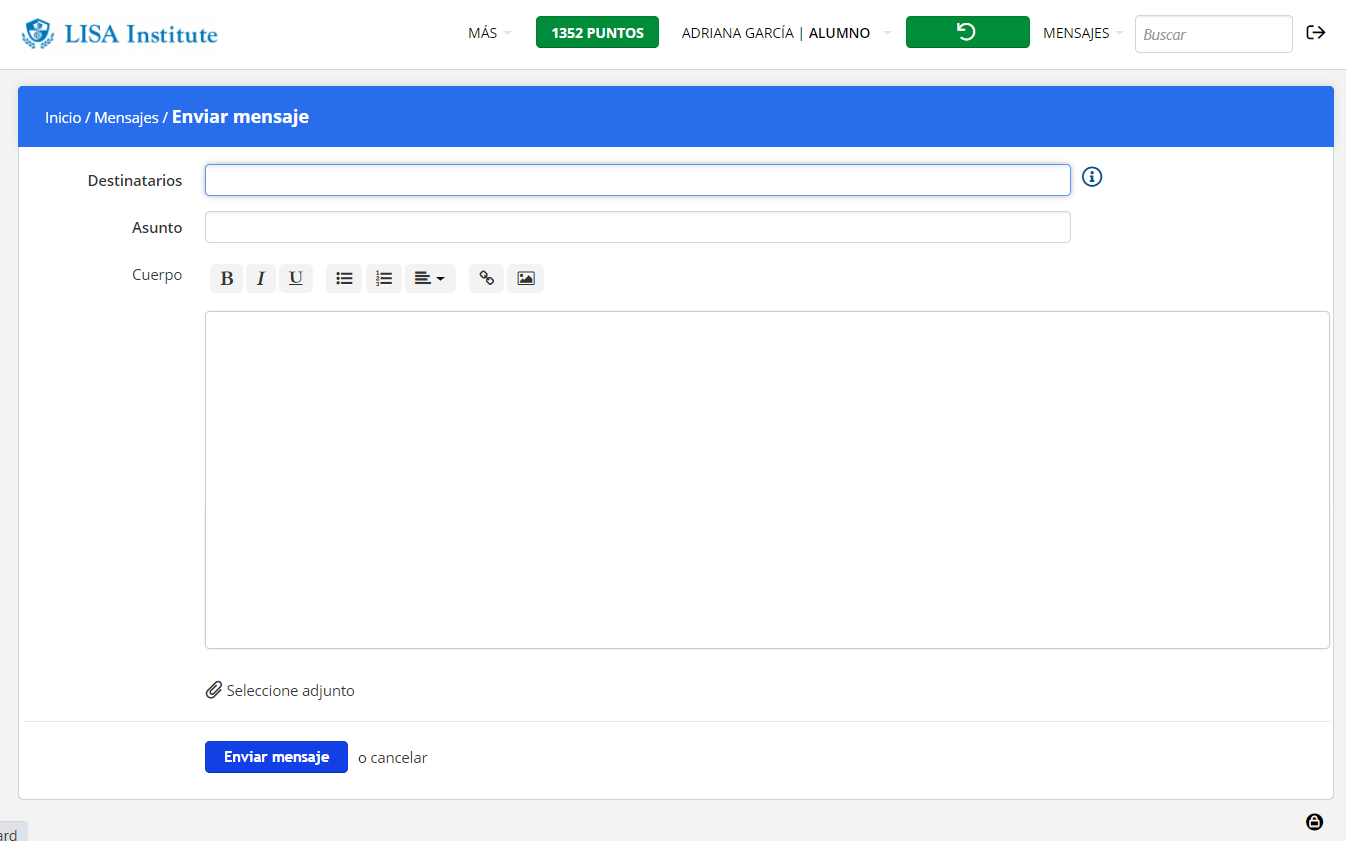Screen dimensions: 1346x841
Task: Click the logout arrow icon
Action: coord(1316,33)
